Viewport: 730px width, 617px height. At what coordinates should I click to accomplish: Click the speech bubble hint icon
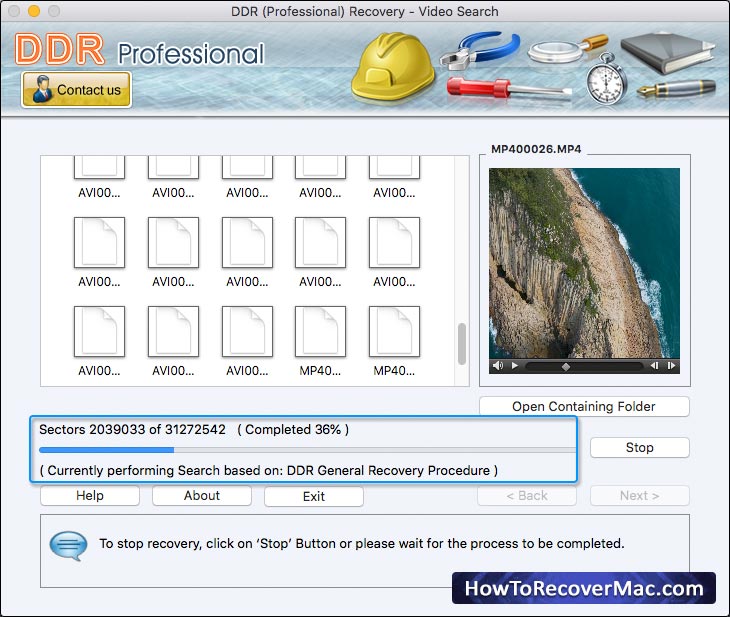pyautogui.click(x=68, y=545)
